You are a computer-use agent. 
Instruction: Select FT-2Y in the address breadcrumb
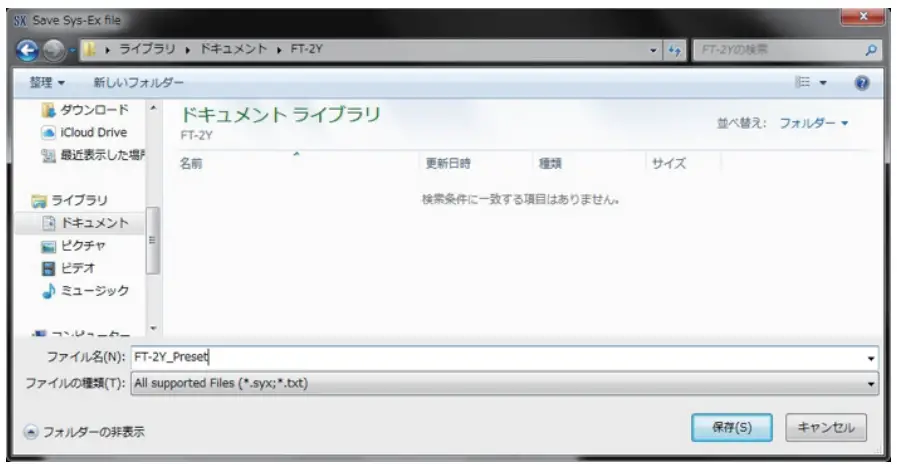tap(307, 49)
